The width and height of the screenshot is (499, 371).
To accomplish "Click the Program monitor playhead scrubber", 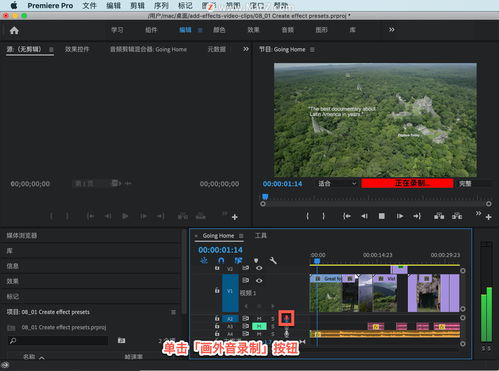I will click(x=265, y=197).
